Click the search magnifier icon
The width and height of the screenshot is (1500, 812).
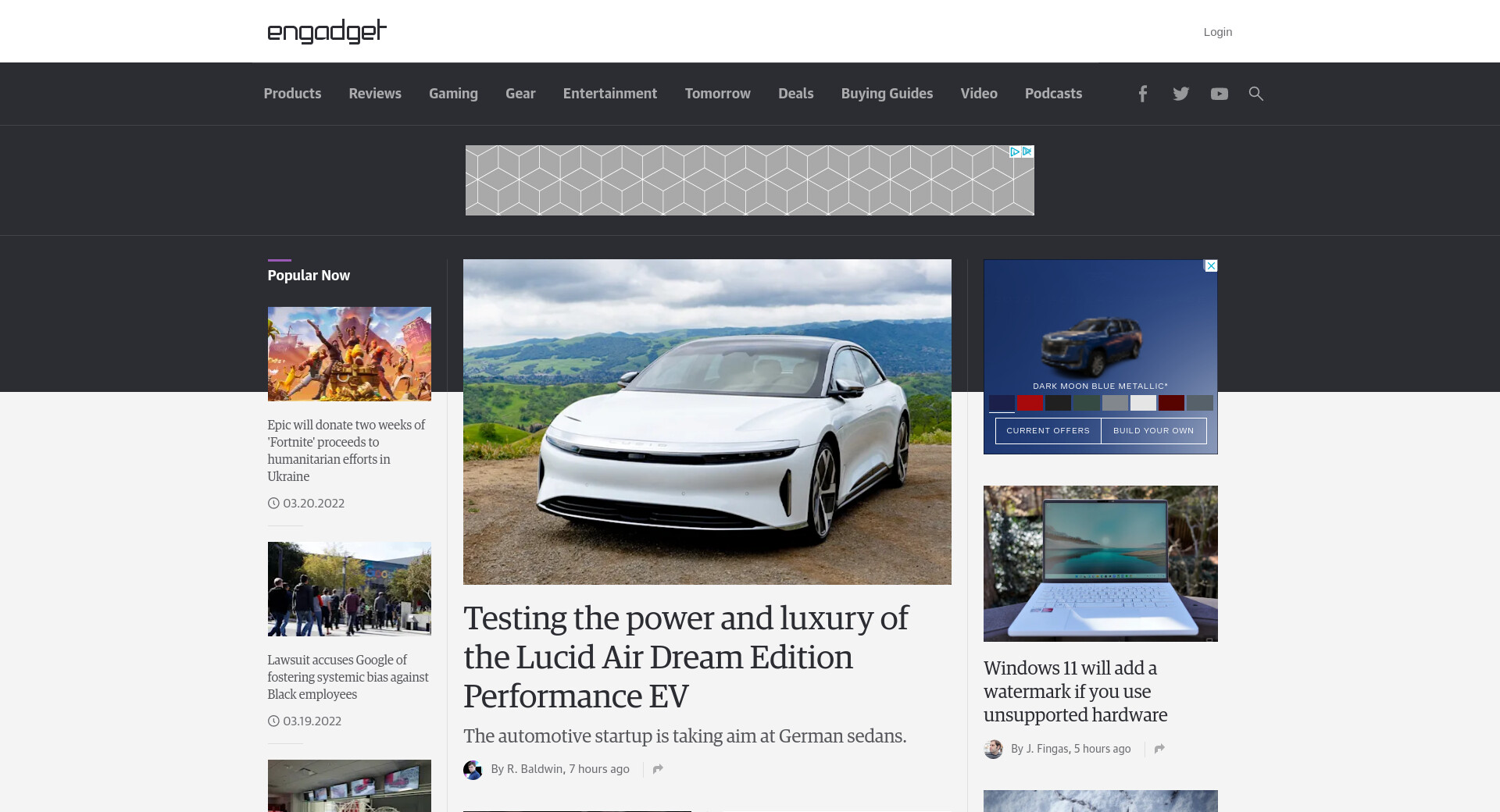[x=1255, y=94]
